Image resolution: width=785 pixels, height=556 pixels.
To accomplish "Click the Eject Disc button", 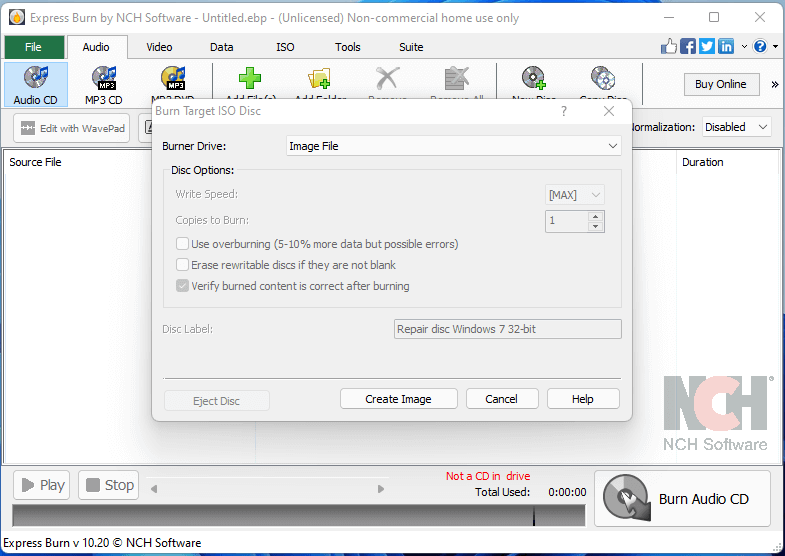I will [x=216, y=401].
